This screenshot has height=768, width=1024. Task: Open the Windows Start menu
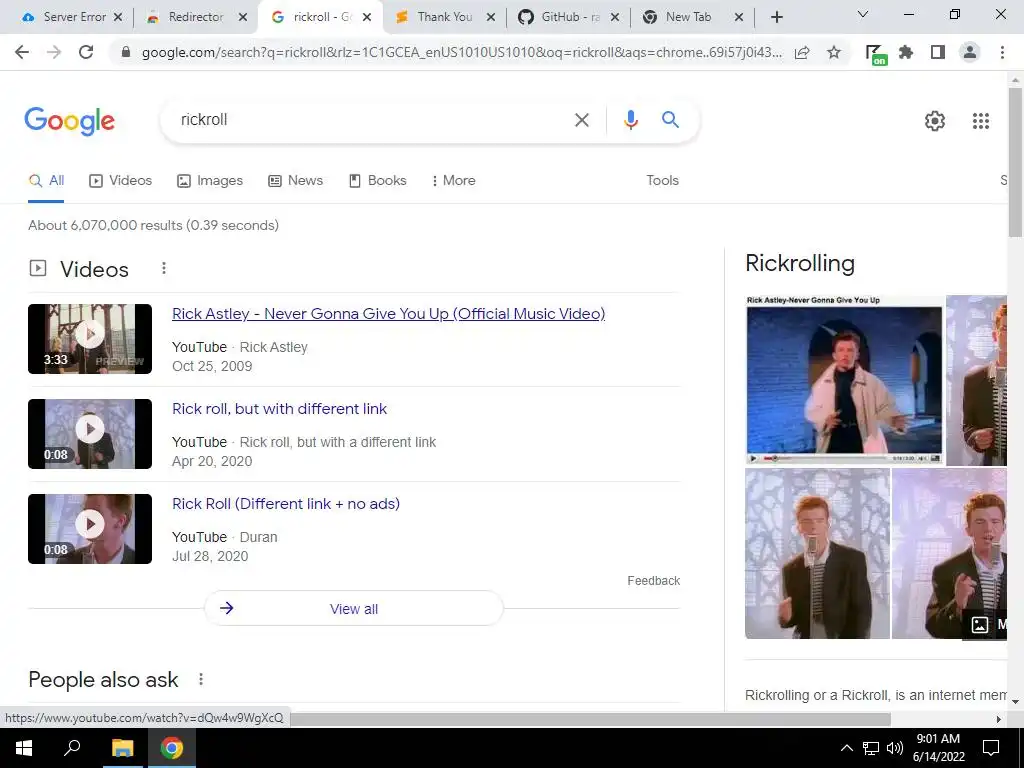[24, 748]
